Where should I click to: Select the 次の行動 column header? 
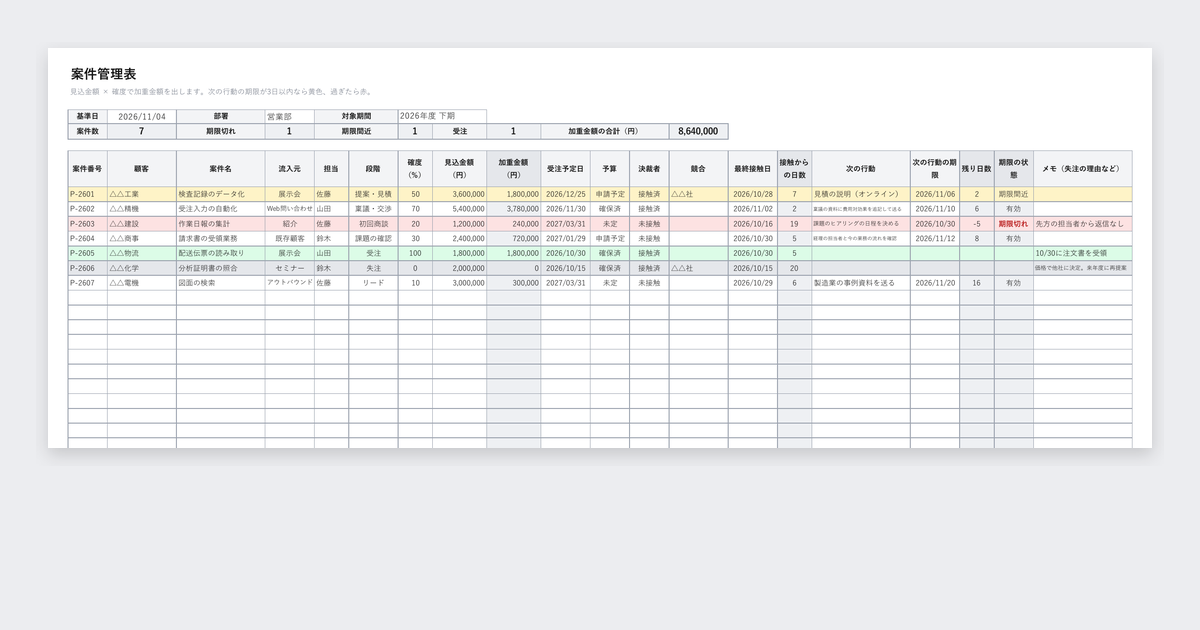click(861, 168)
